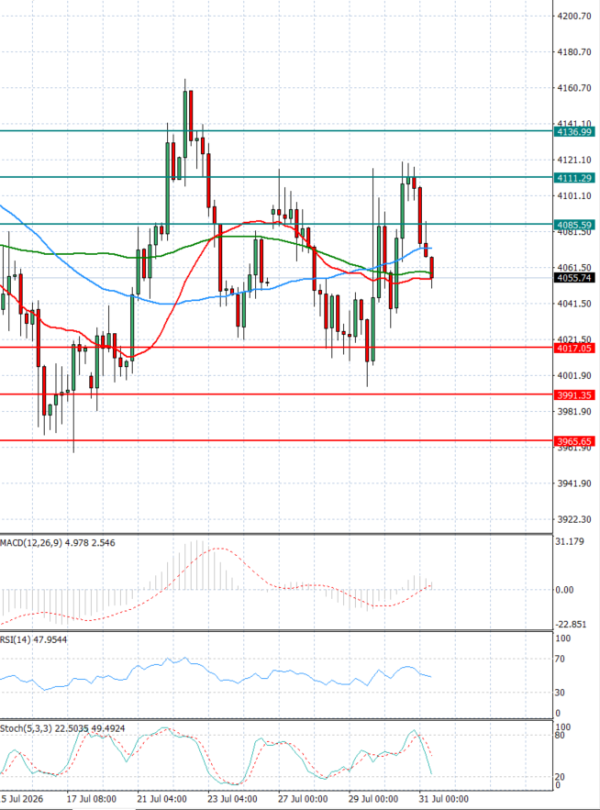Click the highest green candle near 4160

(185, 124)
